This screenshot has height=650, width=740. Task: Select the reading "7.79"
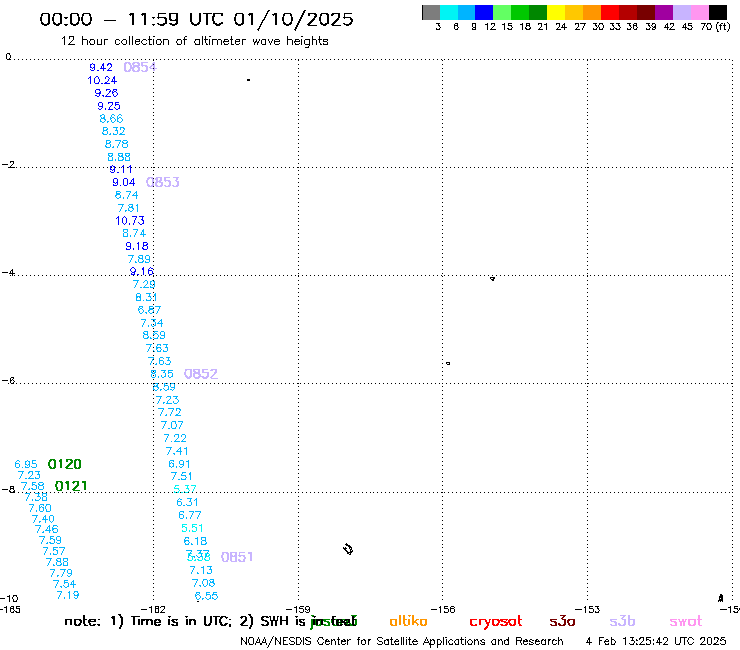[x=61, y=573]
